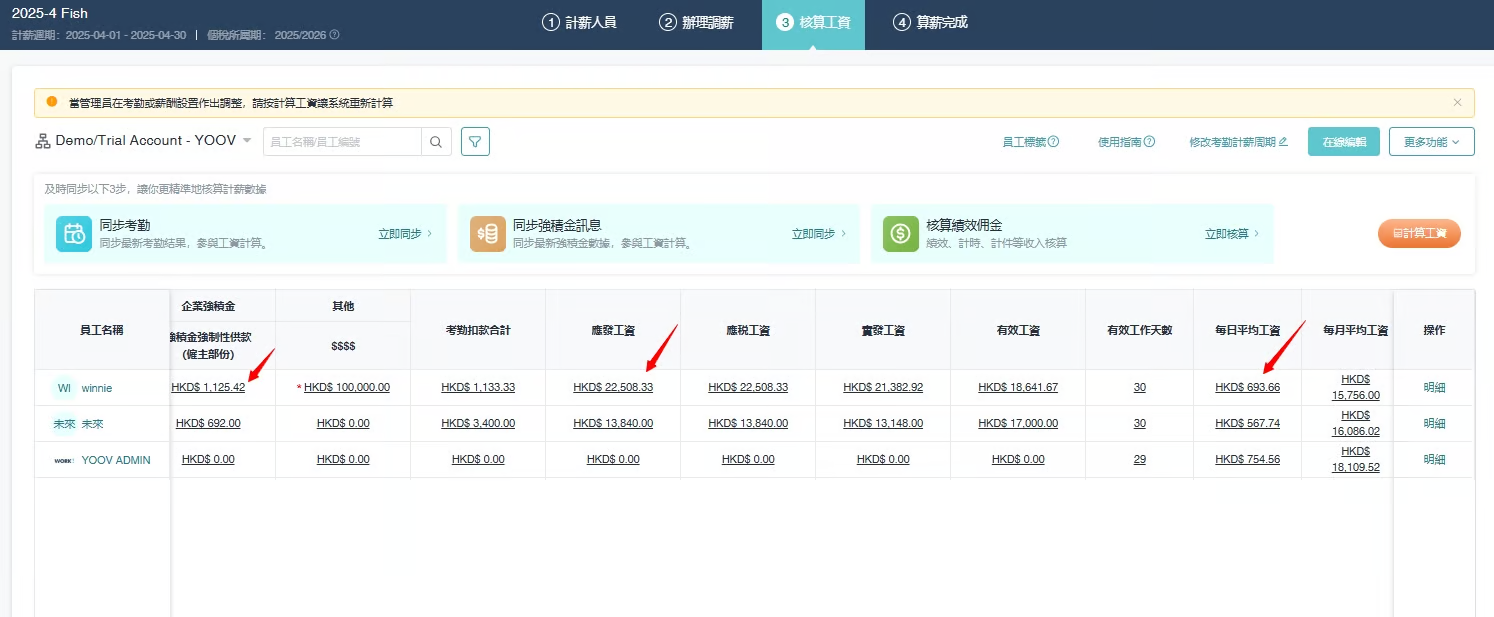Go to step 1 計薪人員 tab

579,22
